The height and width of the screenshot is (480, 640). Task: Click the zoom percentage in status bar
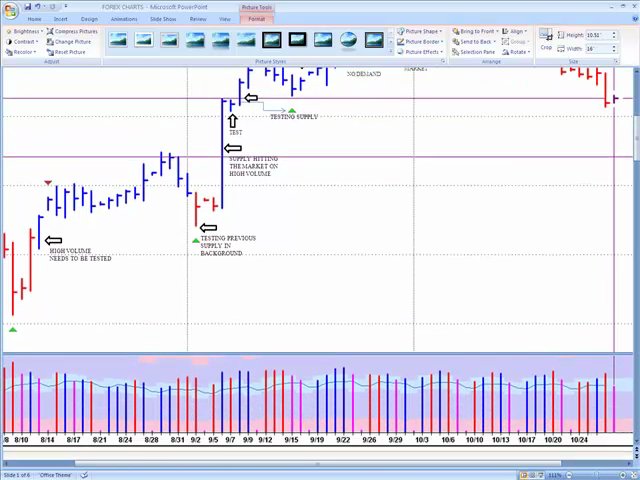pos(555,475)
